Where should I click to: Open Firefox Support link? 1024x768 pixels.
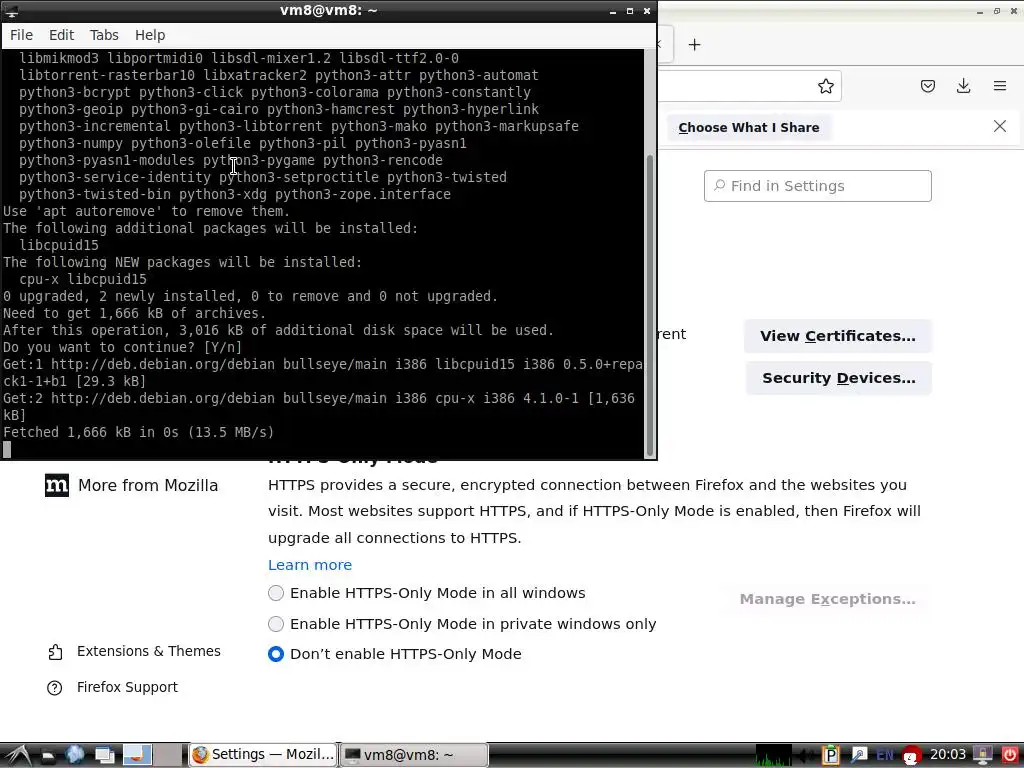(x=127, y=687)
